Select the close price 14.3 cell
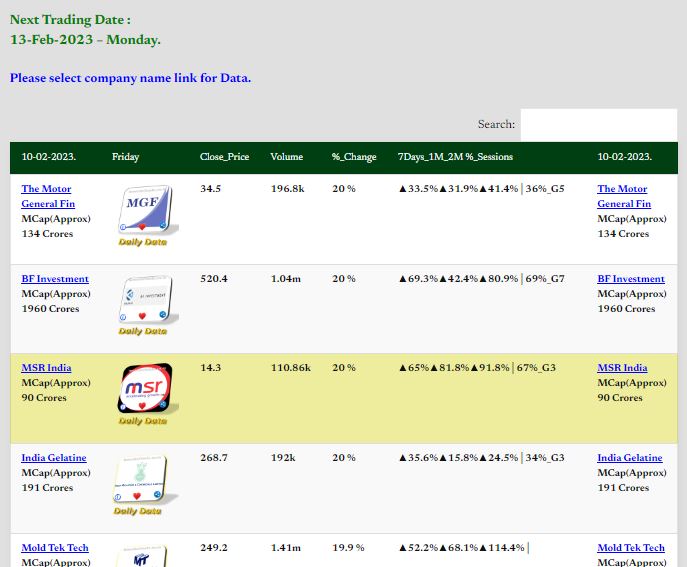Viewport: 687px width, 567px height. [x=210, y=368]
